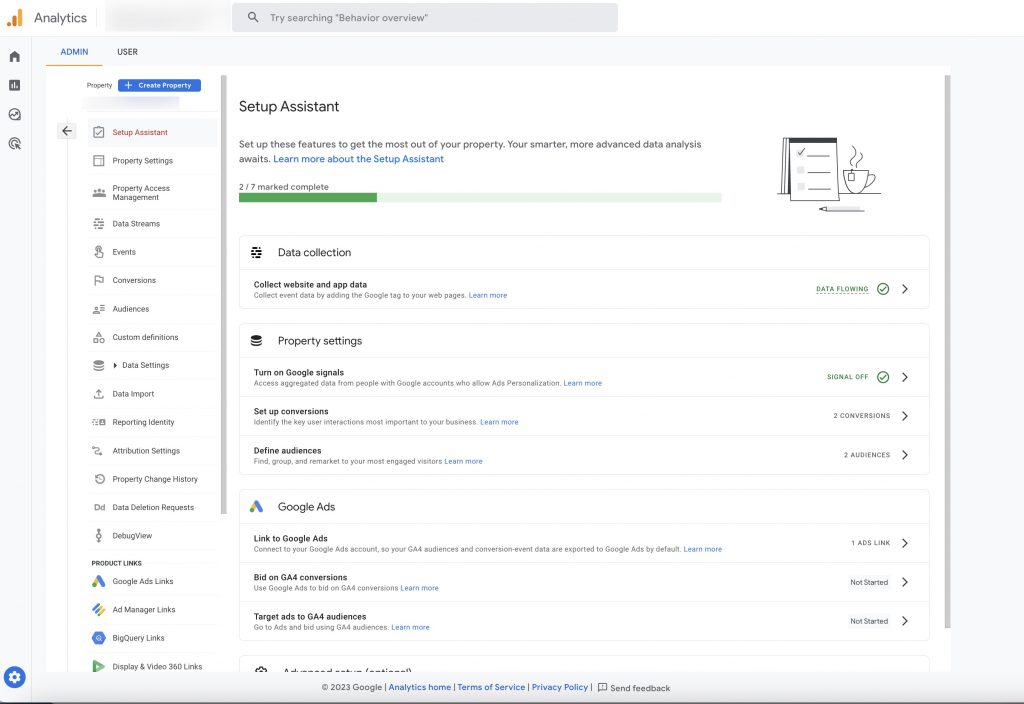Click the 2 CONVERSIONS status text
Screen dimensions: 1024x704
pyautogui.click(x=861, y=416)
